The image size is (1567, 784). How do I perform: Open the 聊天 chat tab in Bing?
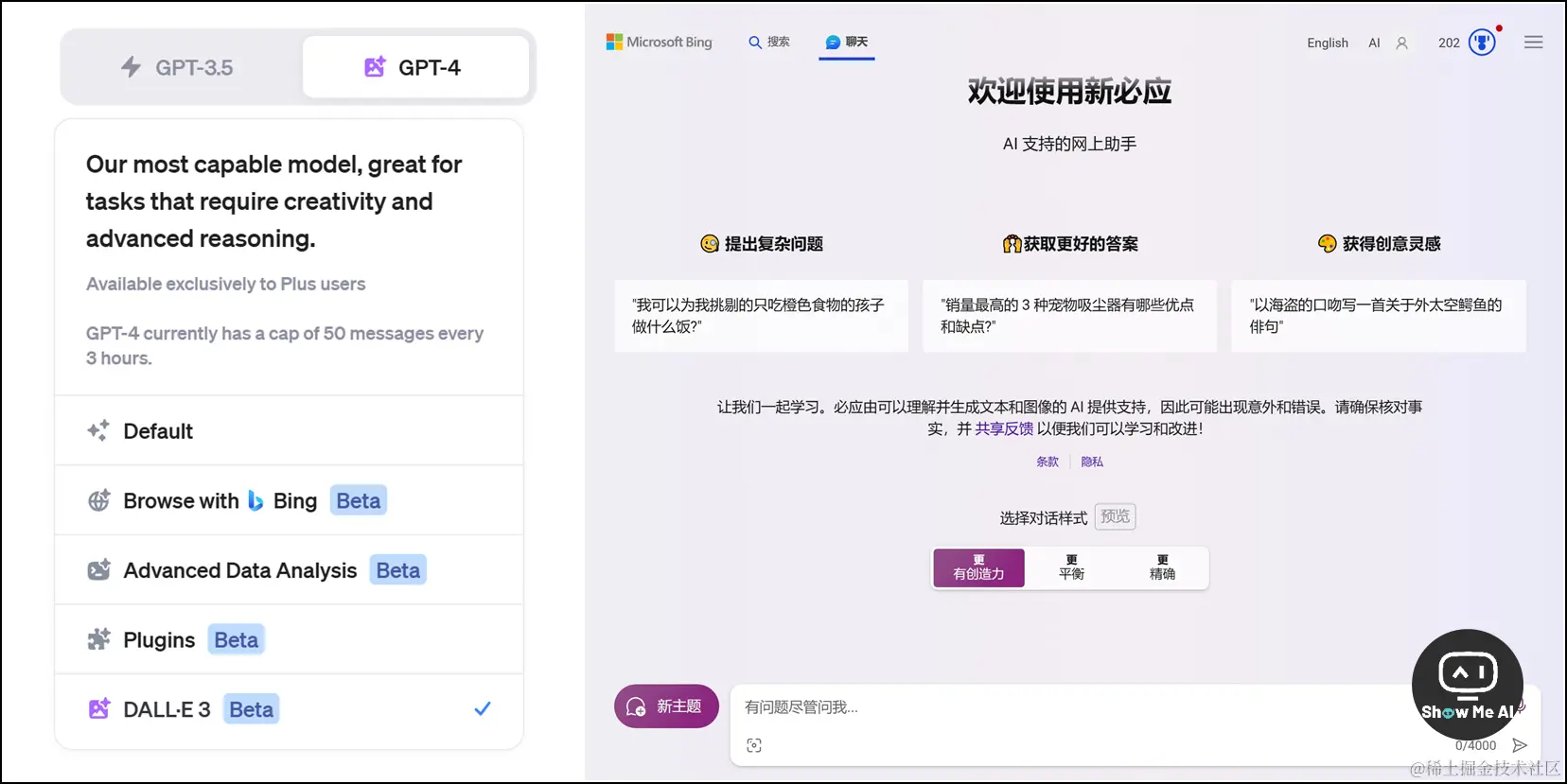tap(847, 42)
